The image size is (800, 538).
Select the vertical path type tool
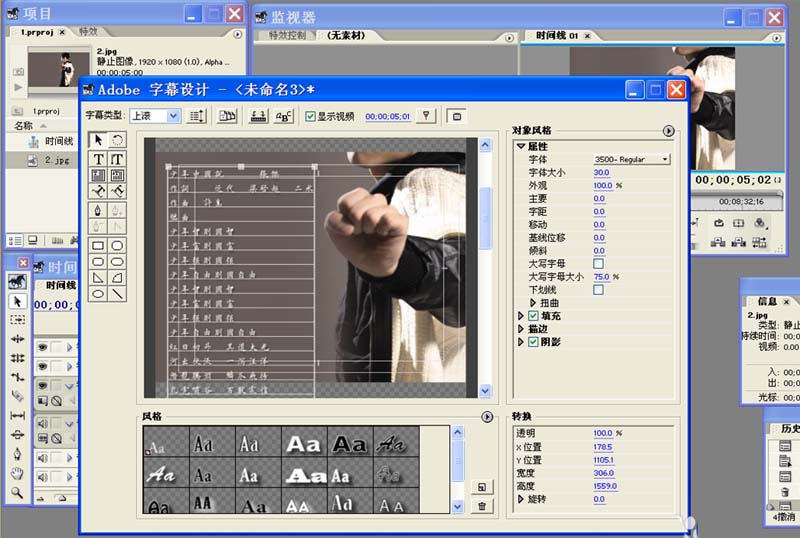point(117,191)
